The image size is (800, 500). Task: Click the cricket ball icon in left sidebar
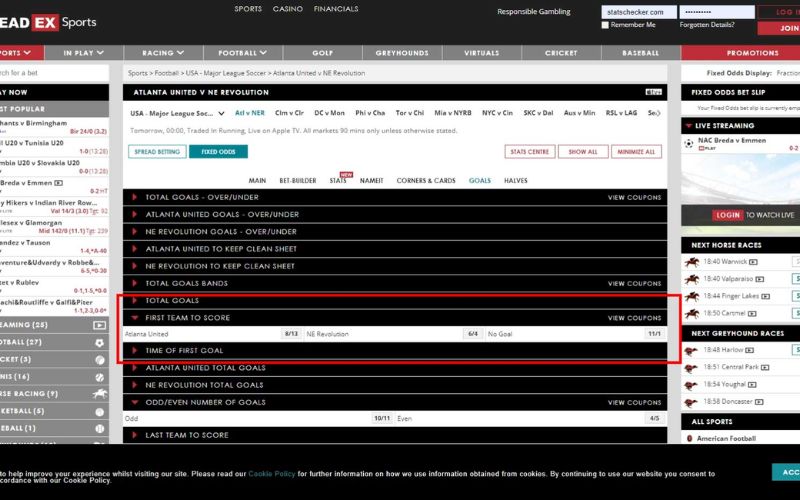[x=99, y=360]
